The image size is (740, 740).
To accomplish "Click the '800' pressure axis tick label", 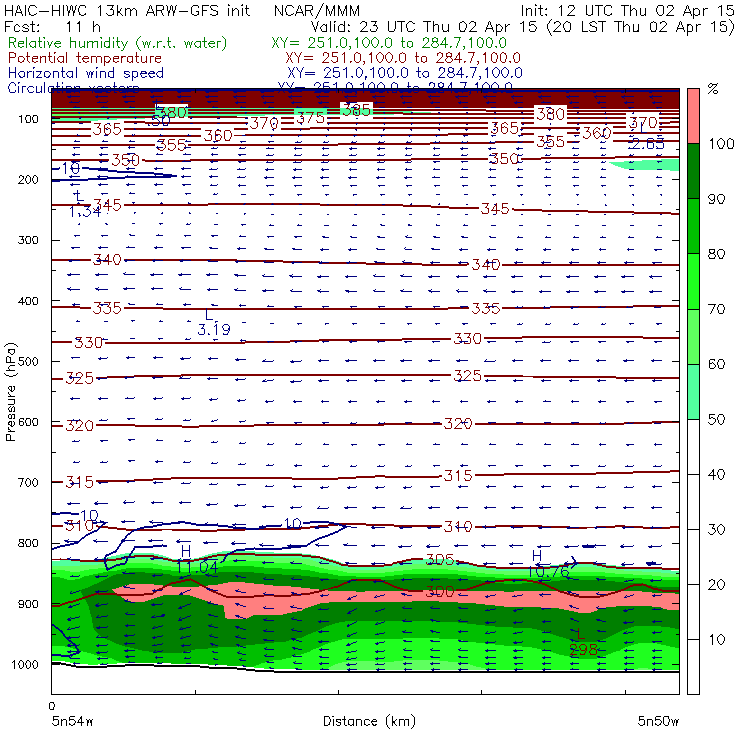I will (28, 543).
